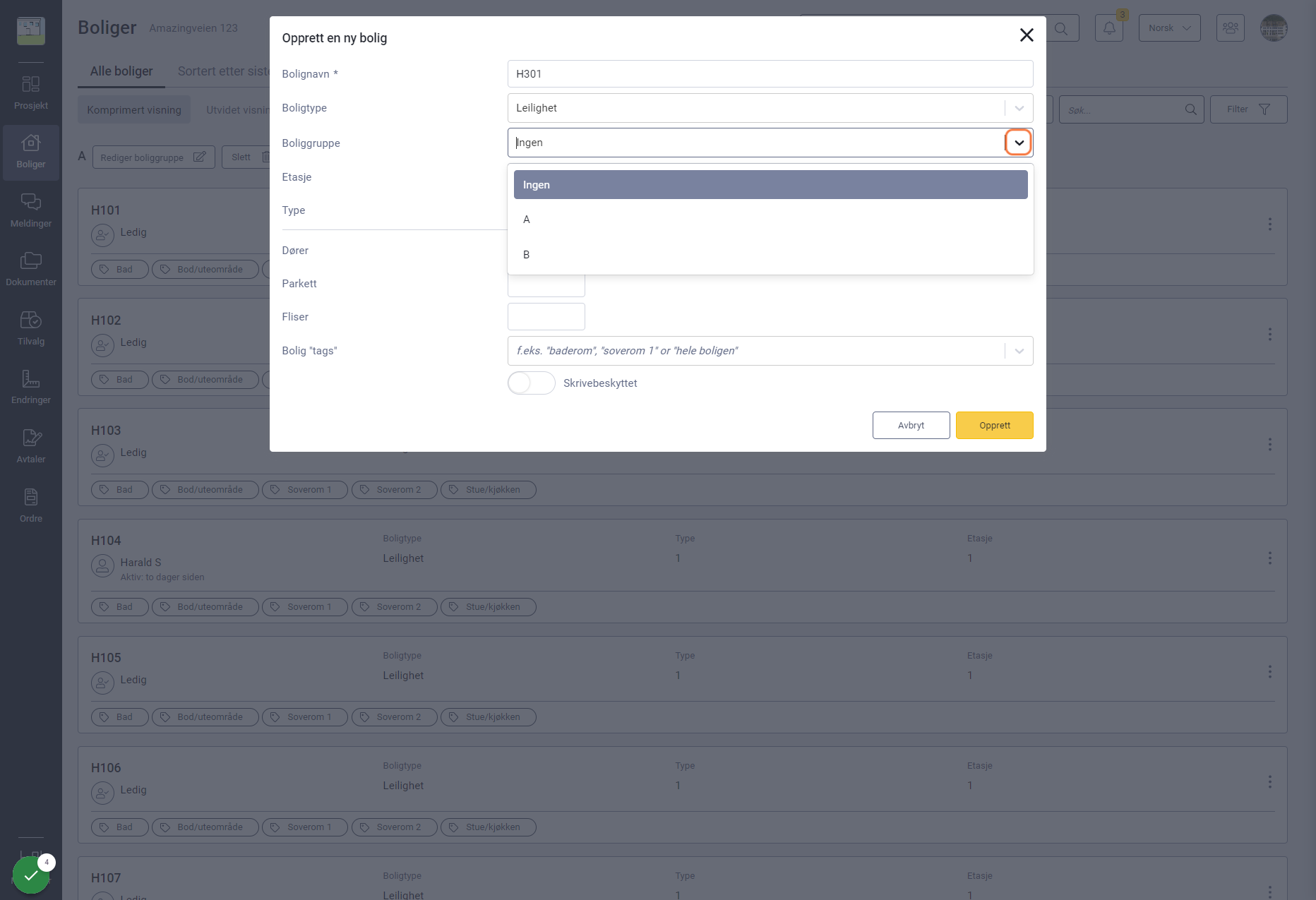Screen dimensions: 1316x900
Task: Click the Bolignavn input field
Action: tap(770, 74)
